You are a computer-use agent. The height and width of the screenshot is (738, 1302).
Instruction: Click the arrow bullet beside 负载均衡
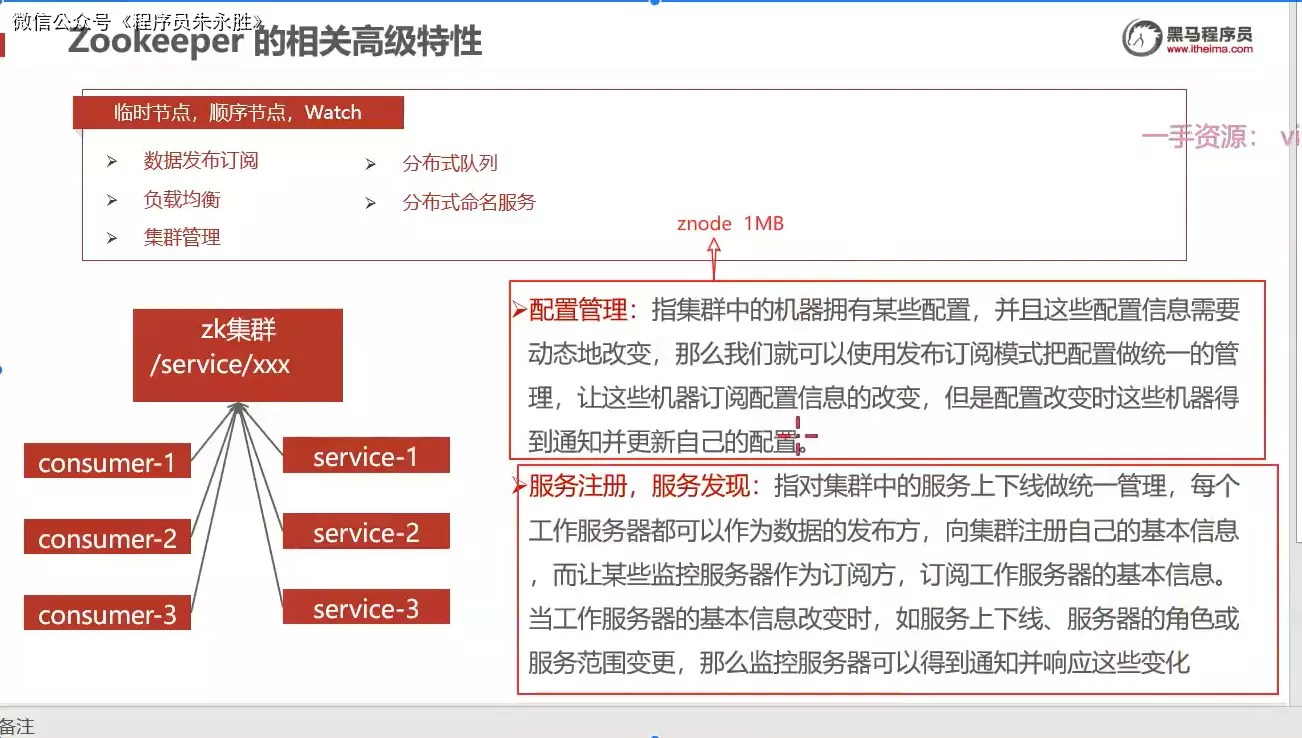point(112,200)
